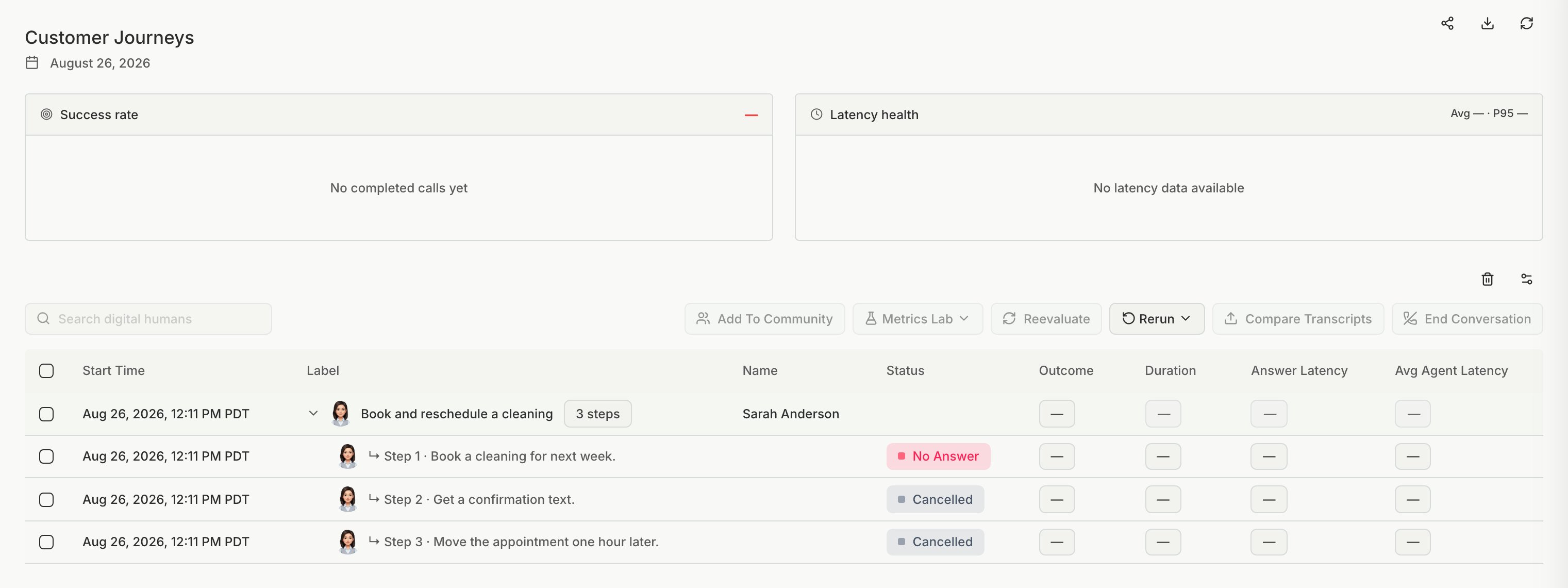Check the Step 3 row checkbox
The image size is (1568, 588).
[46, 542]
